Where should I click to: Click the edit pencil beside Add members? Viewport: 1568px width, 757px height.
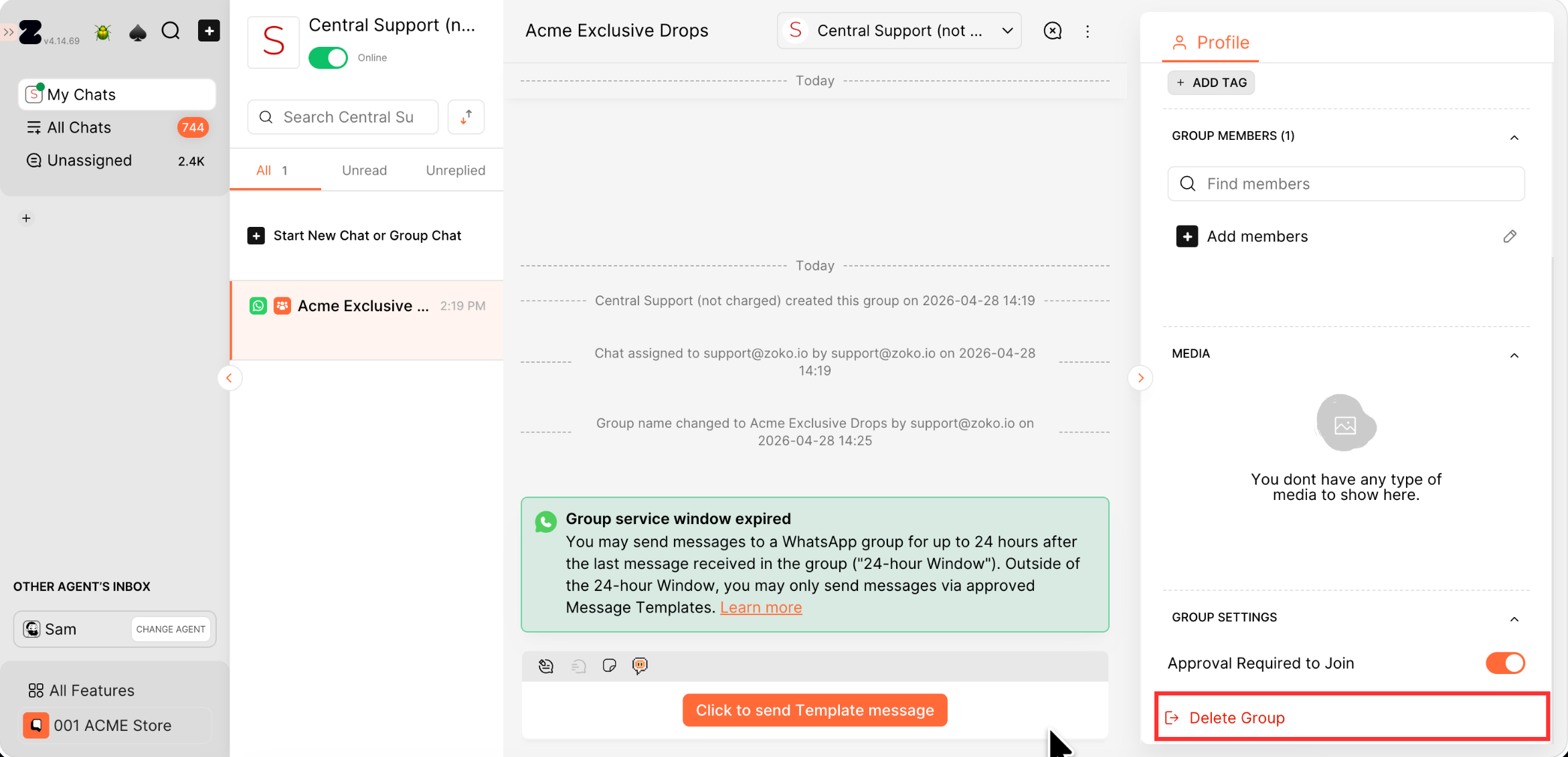point(1510,236)
